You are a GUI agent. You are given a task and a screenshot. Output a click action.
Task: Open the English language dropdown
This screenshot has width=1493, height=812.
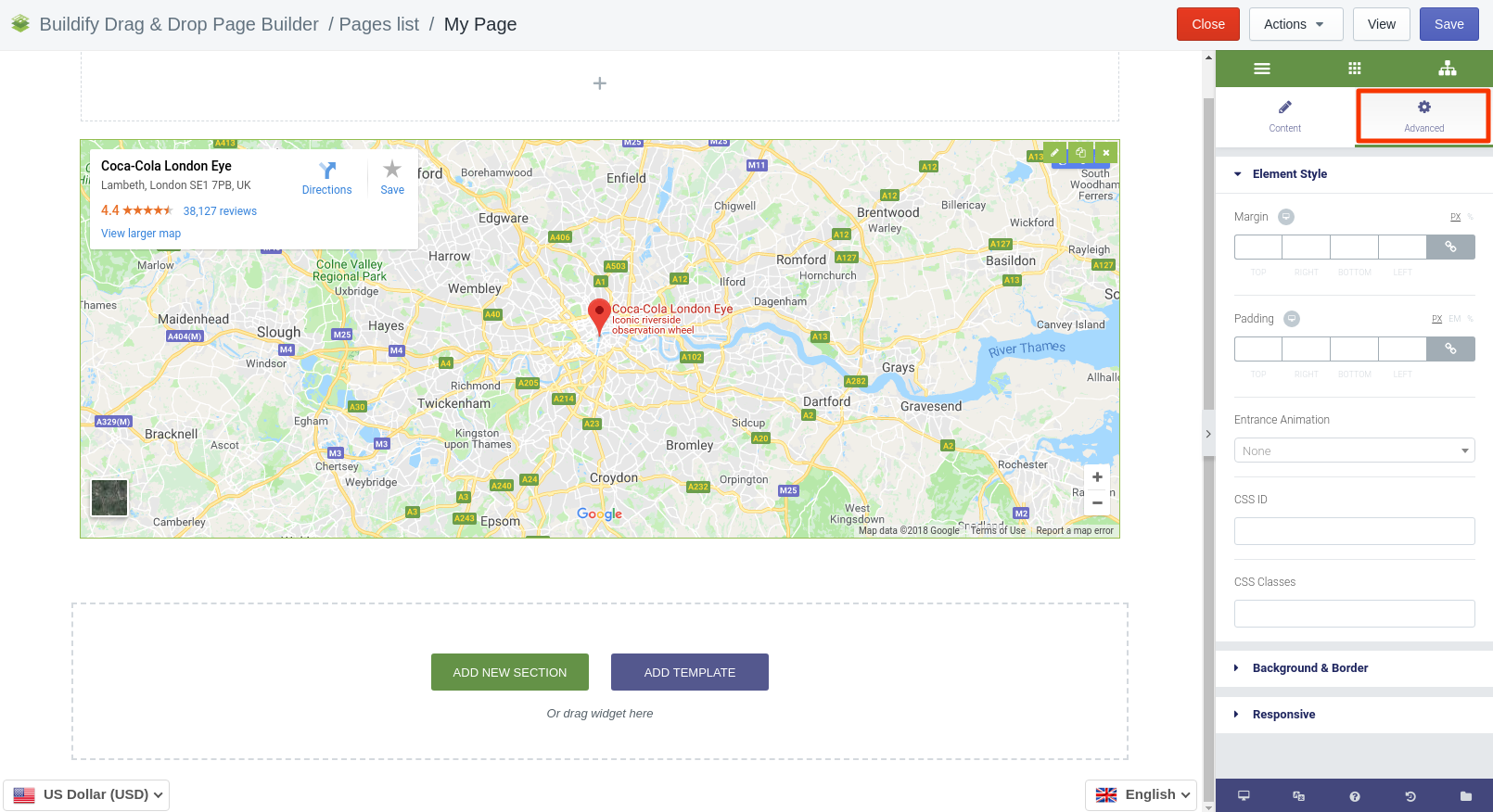(1142, 795)
